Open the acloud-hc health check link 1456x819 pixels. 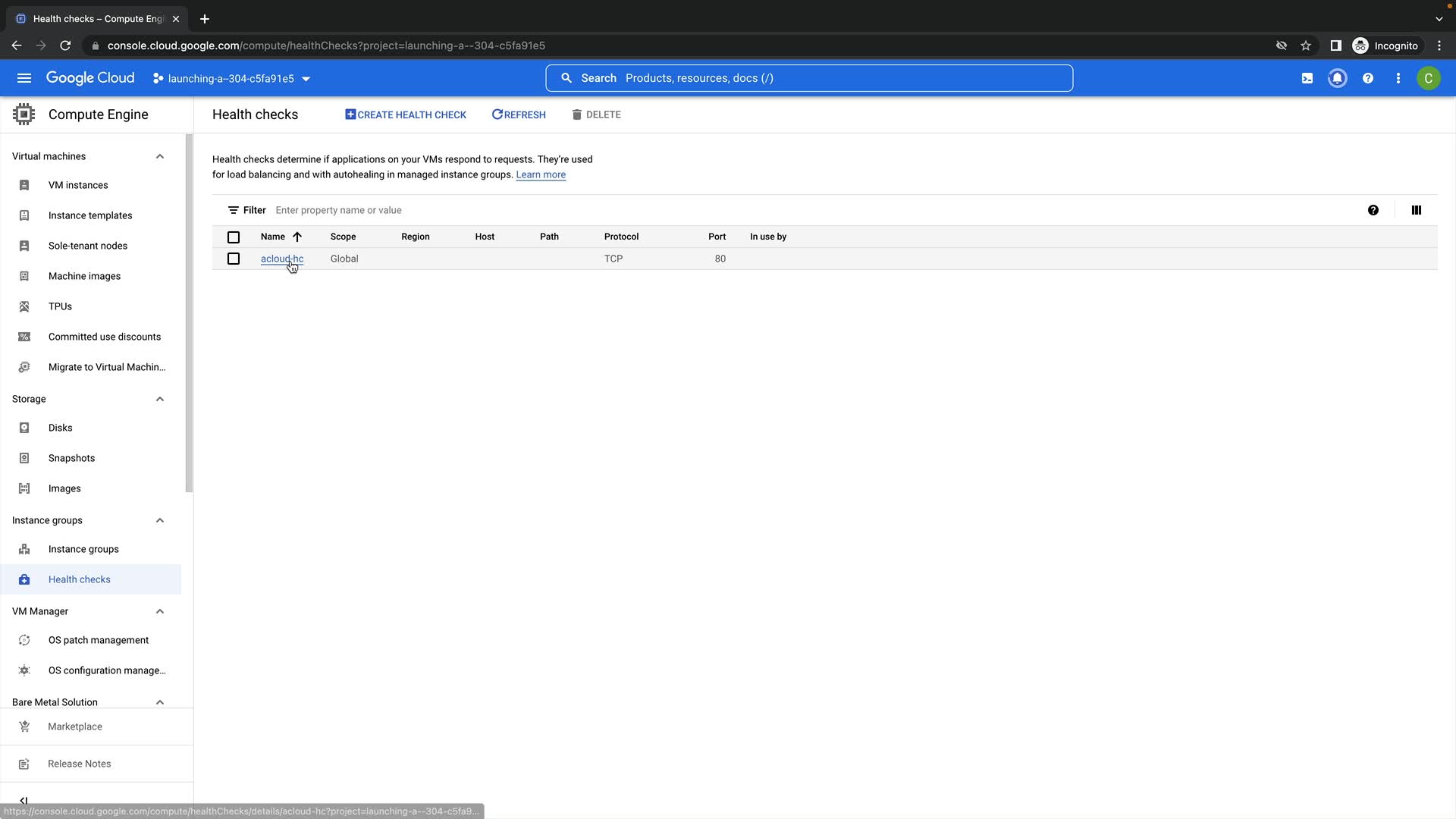(281, 259)
